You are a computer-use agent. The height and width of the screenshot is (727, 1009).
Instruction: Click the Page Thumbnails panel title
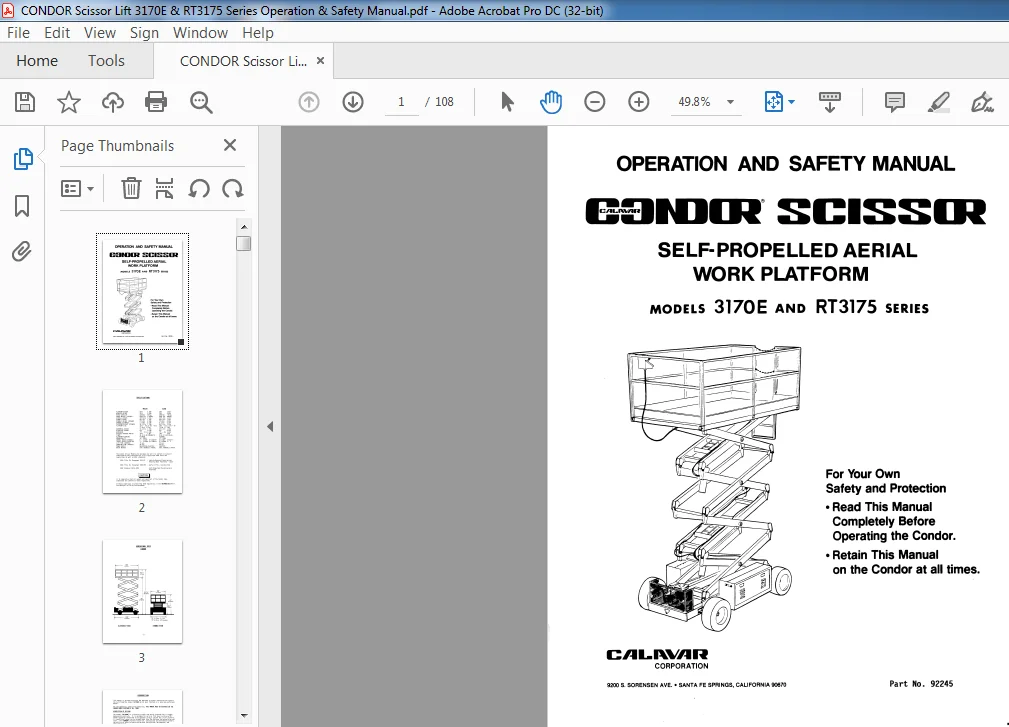click(118, 146)
